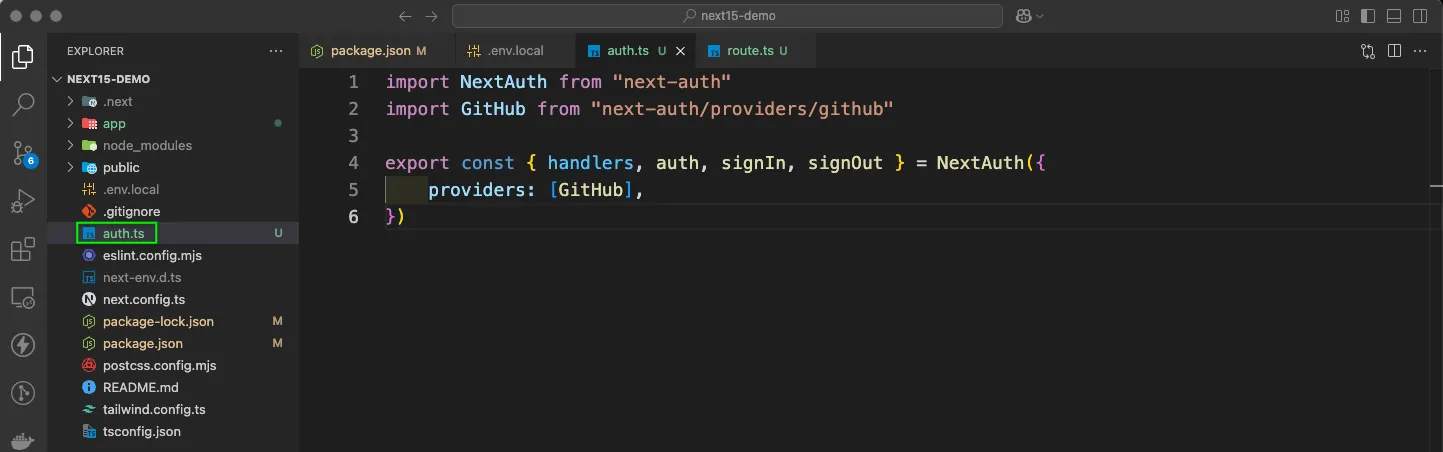Click the signOut identifier in code
Screen dimensions: 1443x452
[x=845, y=162]
